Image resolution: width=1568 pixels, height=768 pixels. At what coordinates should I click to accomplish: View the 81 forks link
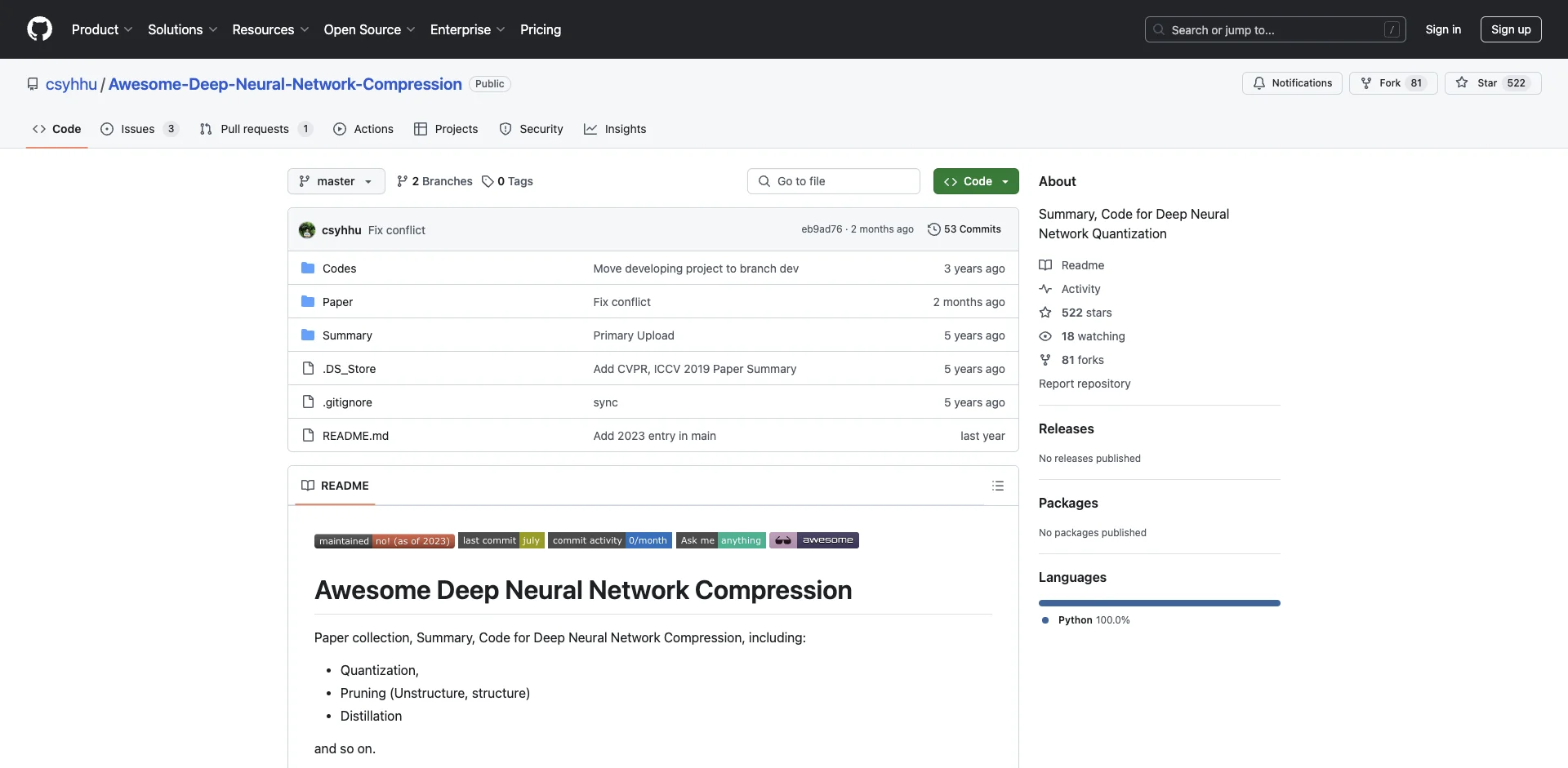1071,360
